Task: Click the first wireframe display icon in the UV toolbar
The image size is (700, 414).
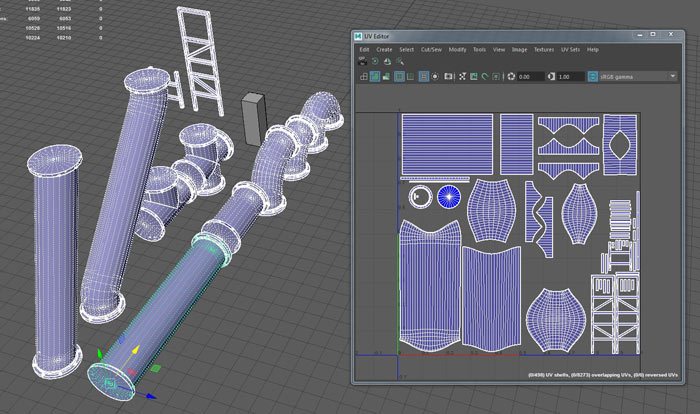Action: tap(362, 76)
